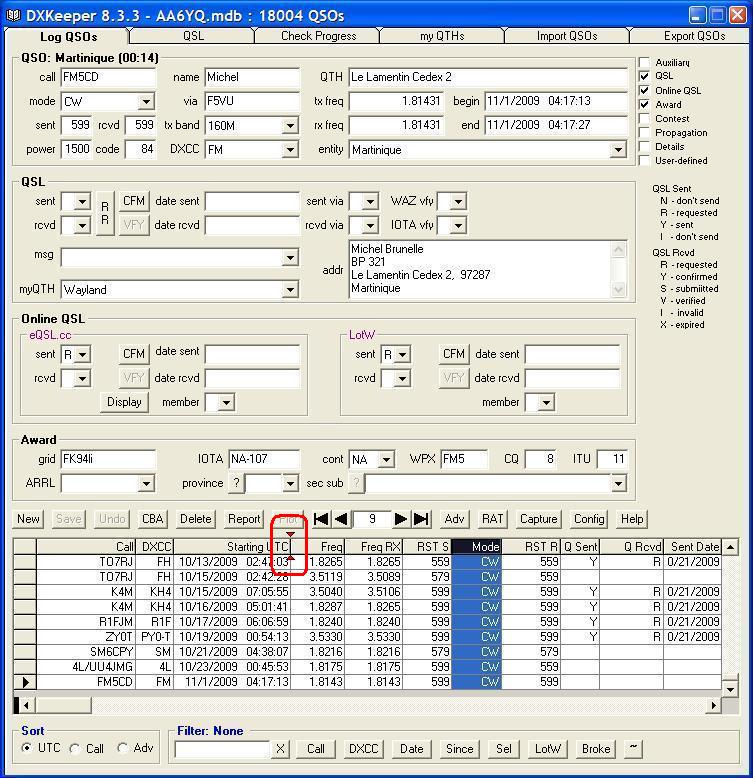Click the Report button
The width and height of the screenshot is (753, 778).
pos(244,519)
